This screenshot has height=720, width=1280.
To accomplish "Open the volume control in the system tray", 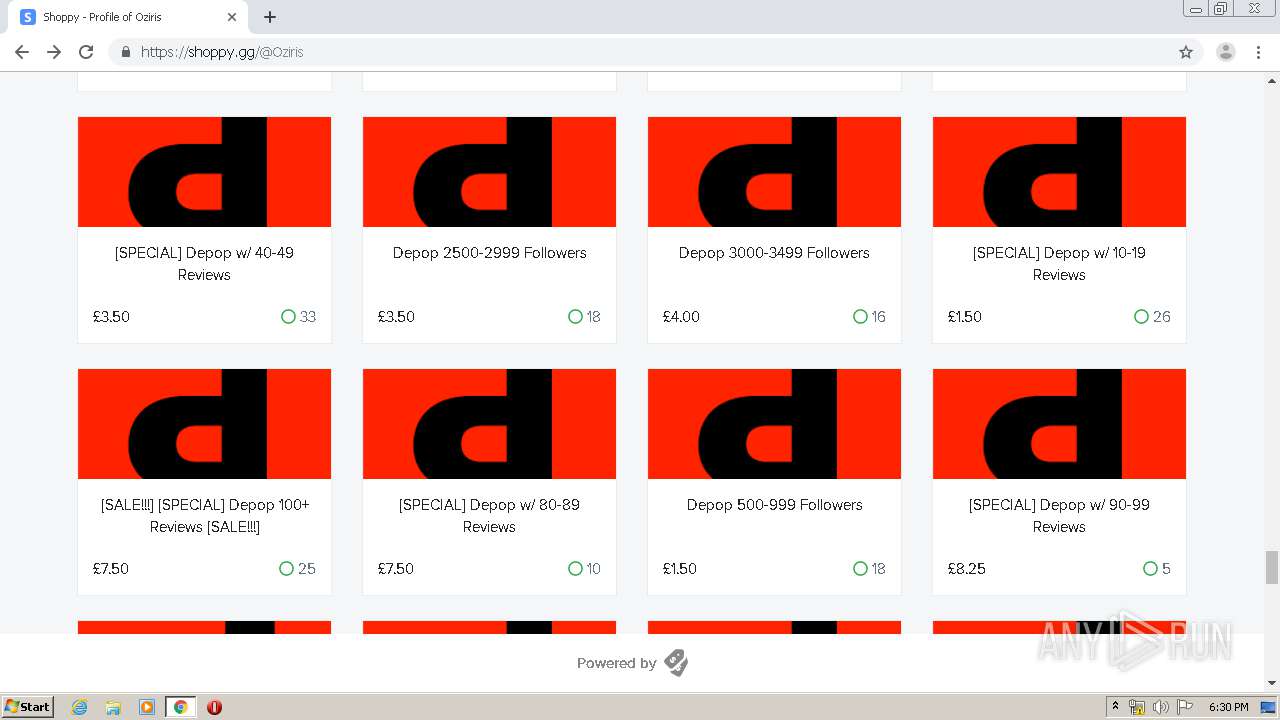I will point(1160,707).
